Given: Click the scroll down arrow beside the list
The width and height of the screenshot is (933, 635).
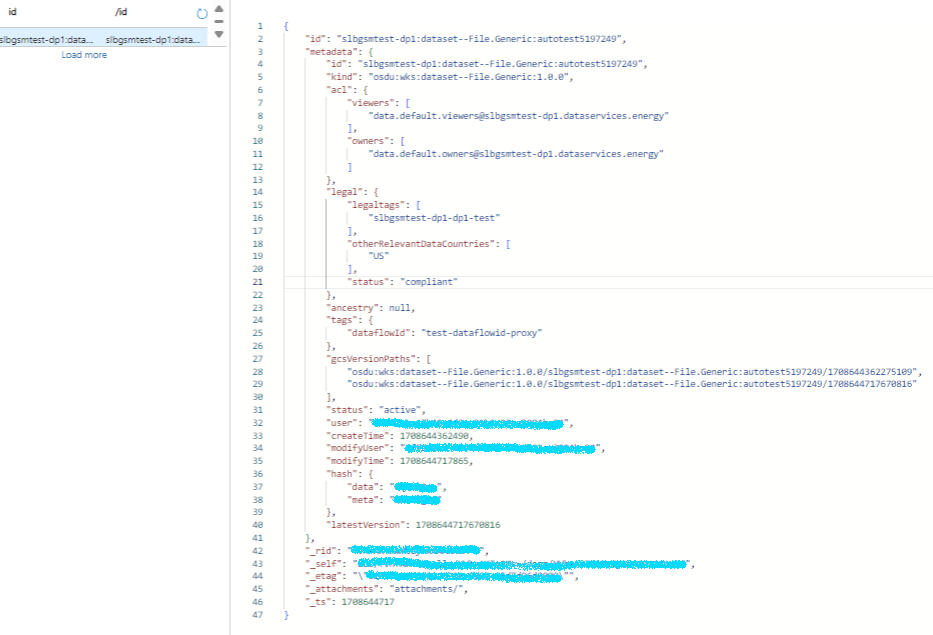Looking at the screenshot, I should pyautogui.click(x=219, y=35).
